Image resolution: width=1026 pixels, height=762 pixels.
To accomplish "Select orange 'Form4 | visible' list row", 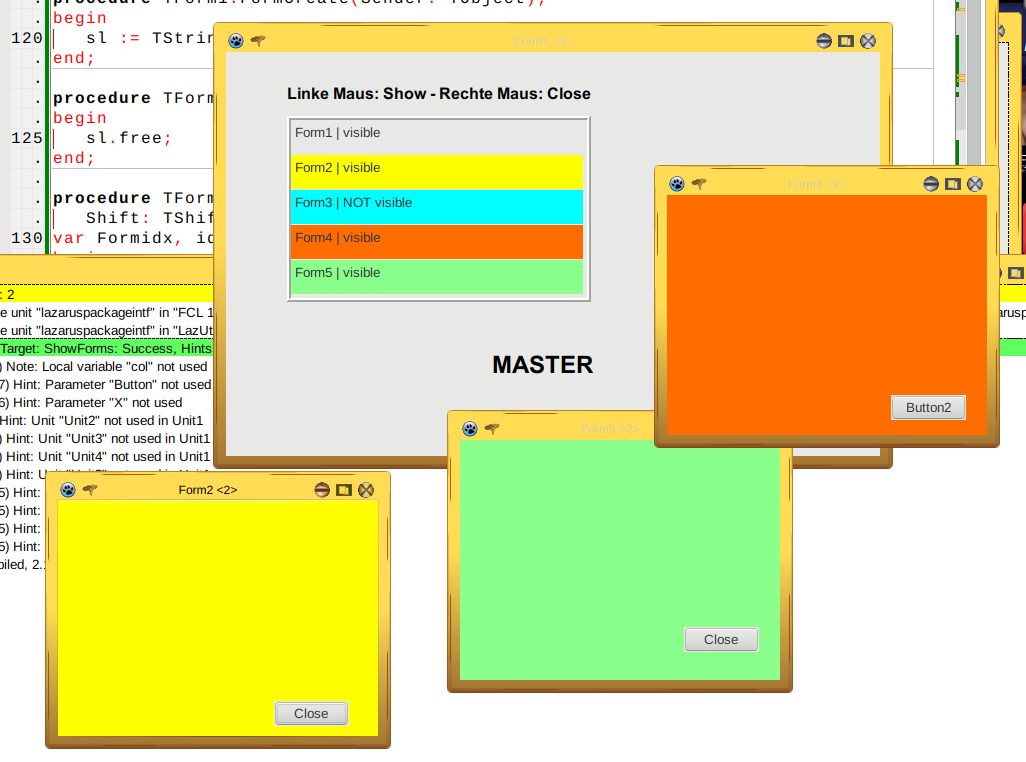I will (x=437, y=242).
